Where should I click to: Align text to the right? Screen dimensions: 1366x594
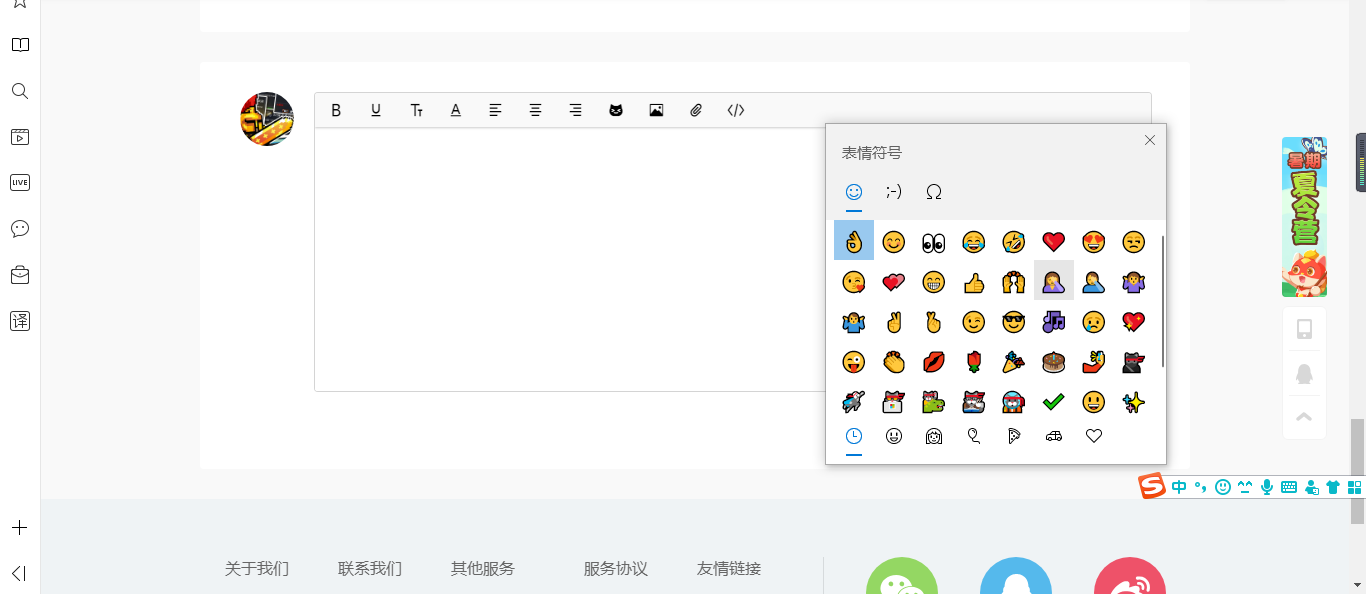tap(575, 110)
